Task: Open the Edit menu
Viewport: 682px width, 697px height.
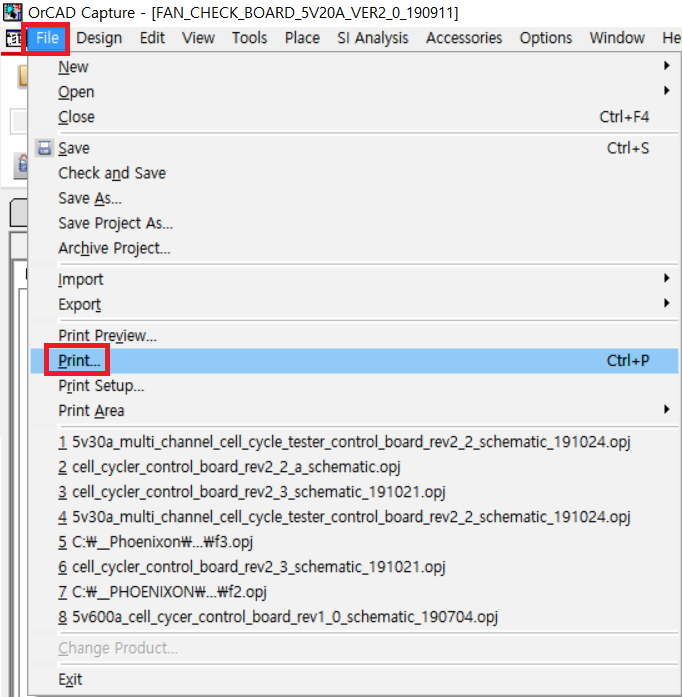Action: tap(152, 38)
